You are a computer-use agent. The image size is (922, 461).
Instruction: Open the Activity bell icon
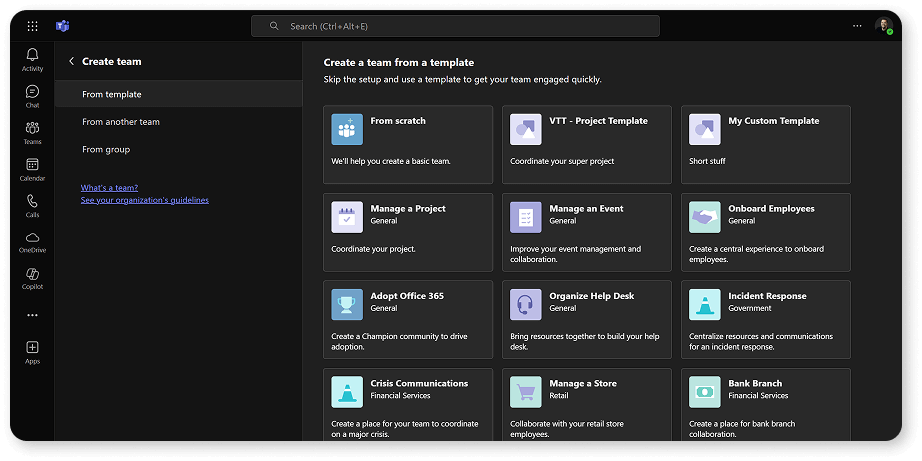32,55
